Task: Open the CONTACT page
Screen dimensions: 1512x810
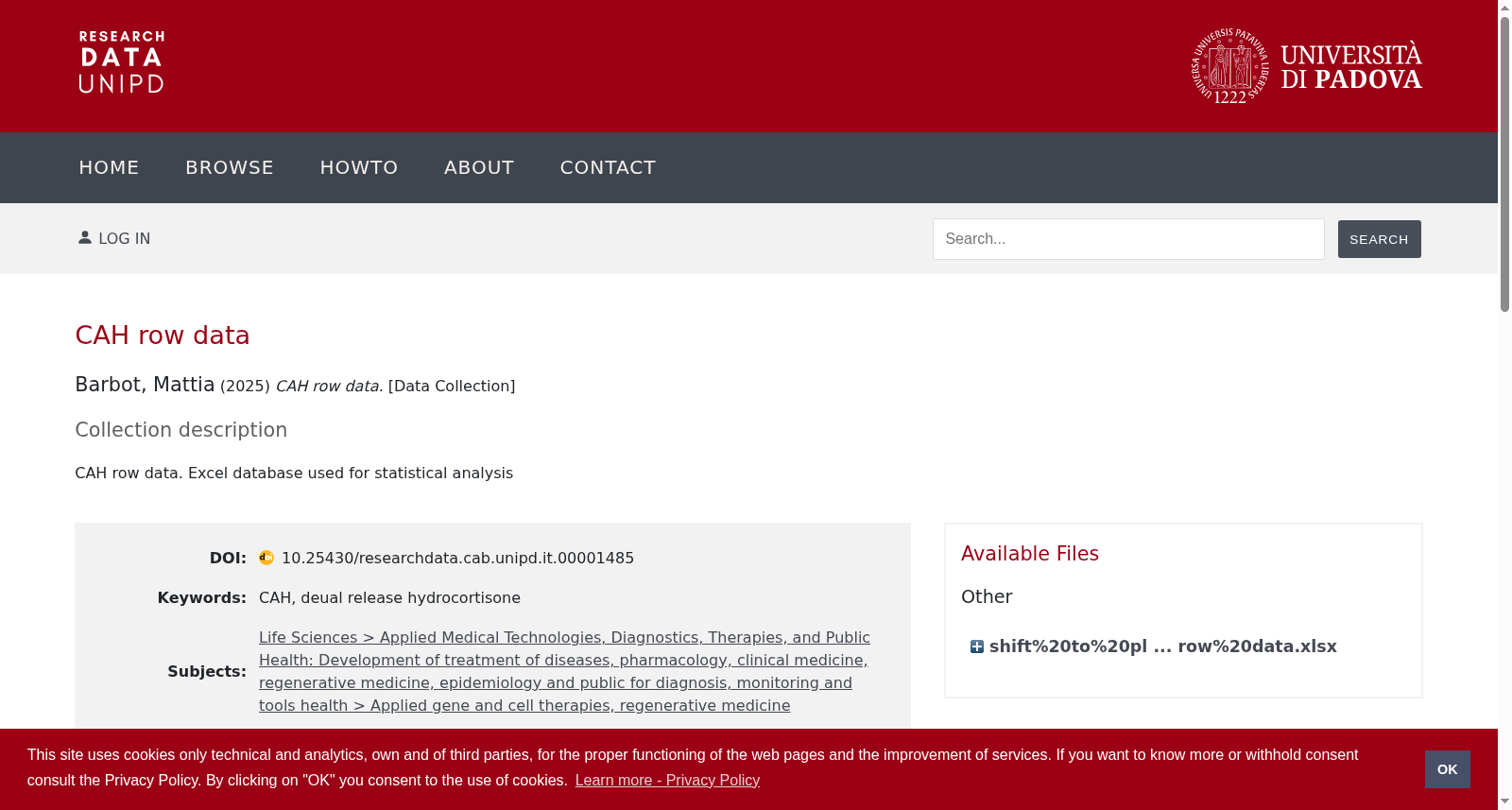Action: 608,167
